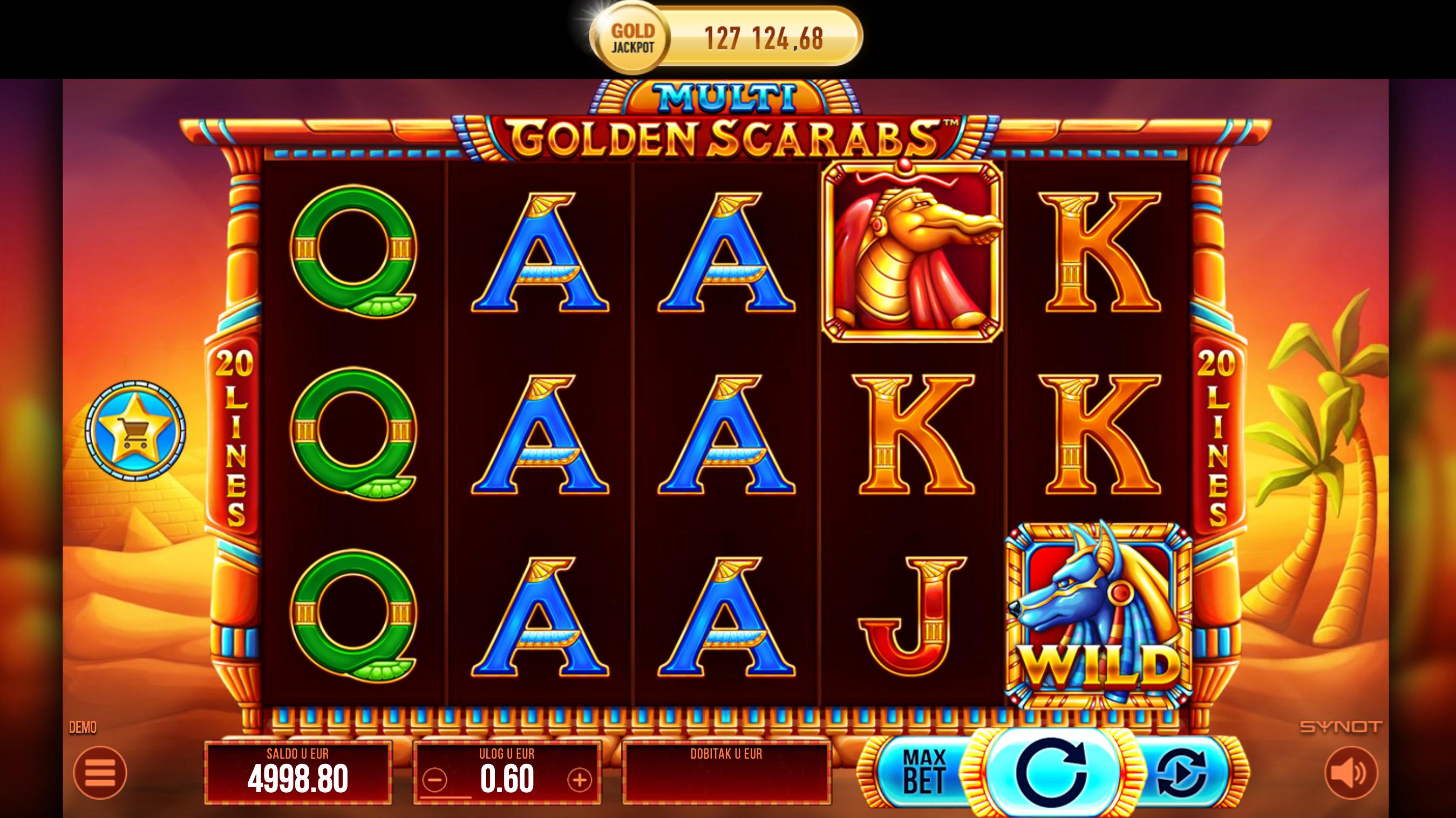Click the SYNOT logo

tap(1341, 727)
